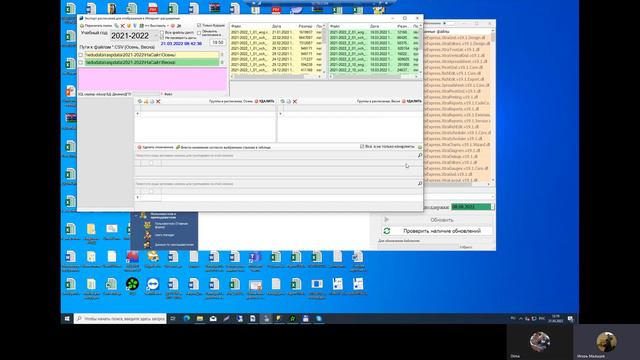Click magnifier icon of the lower search row
The width and height of the screenshot is (640, 360).
tap(420, 184)
